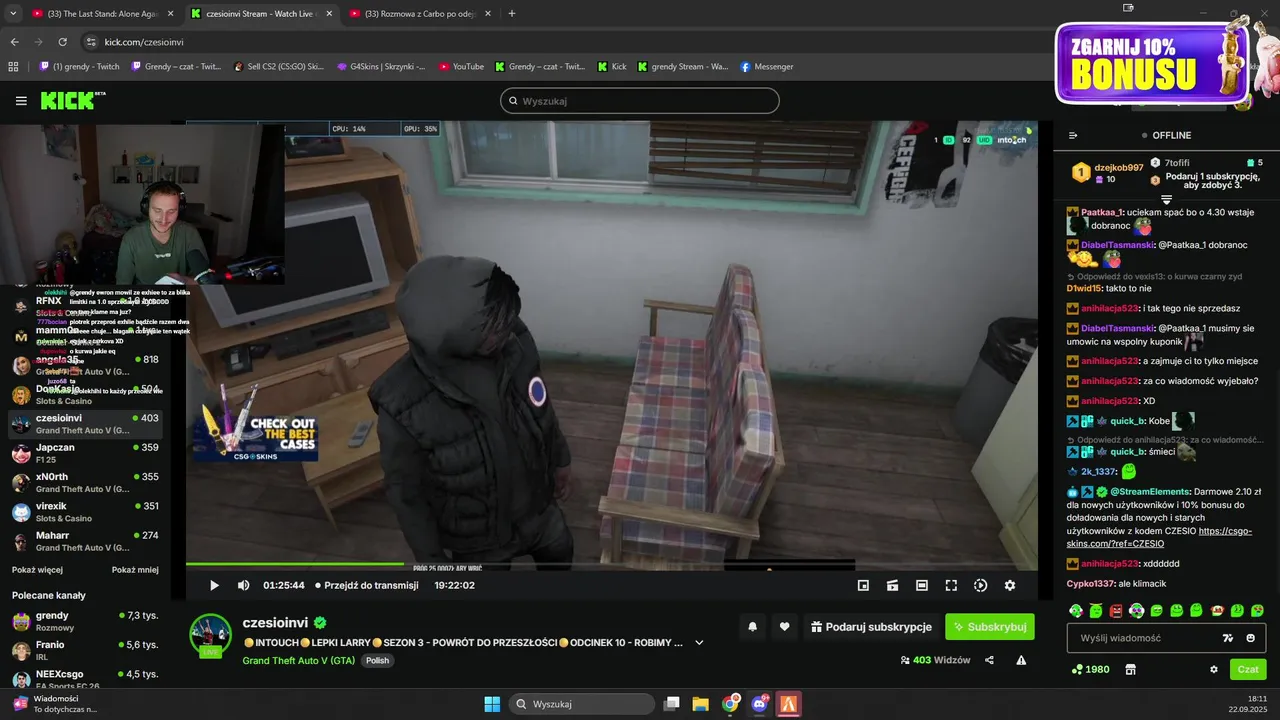Viewport: 1280px width, 720px height.
Task: Open virexik channel in sidebar
Action: (85, 512)
